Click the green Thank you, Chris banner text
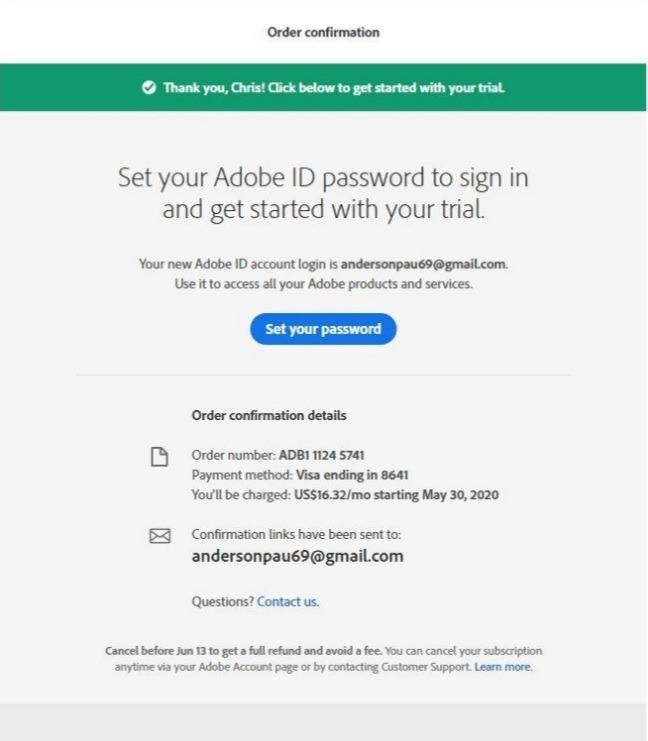Image resolution: width=648 pixels, height=741 pixels. pyautogui.click(x=334, y=88)
